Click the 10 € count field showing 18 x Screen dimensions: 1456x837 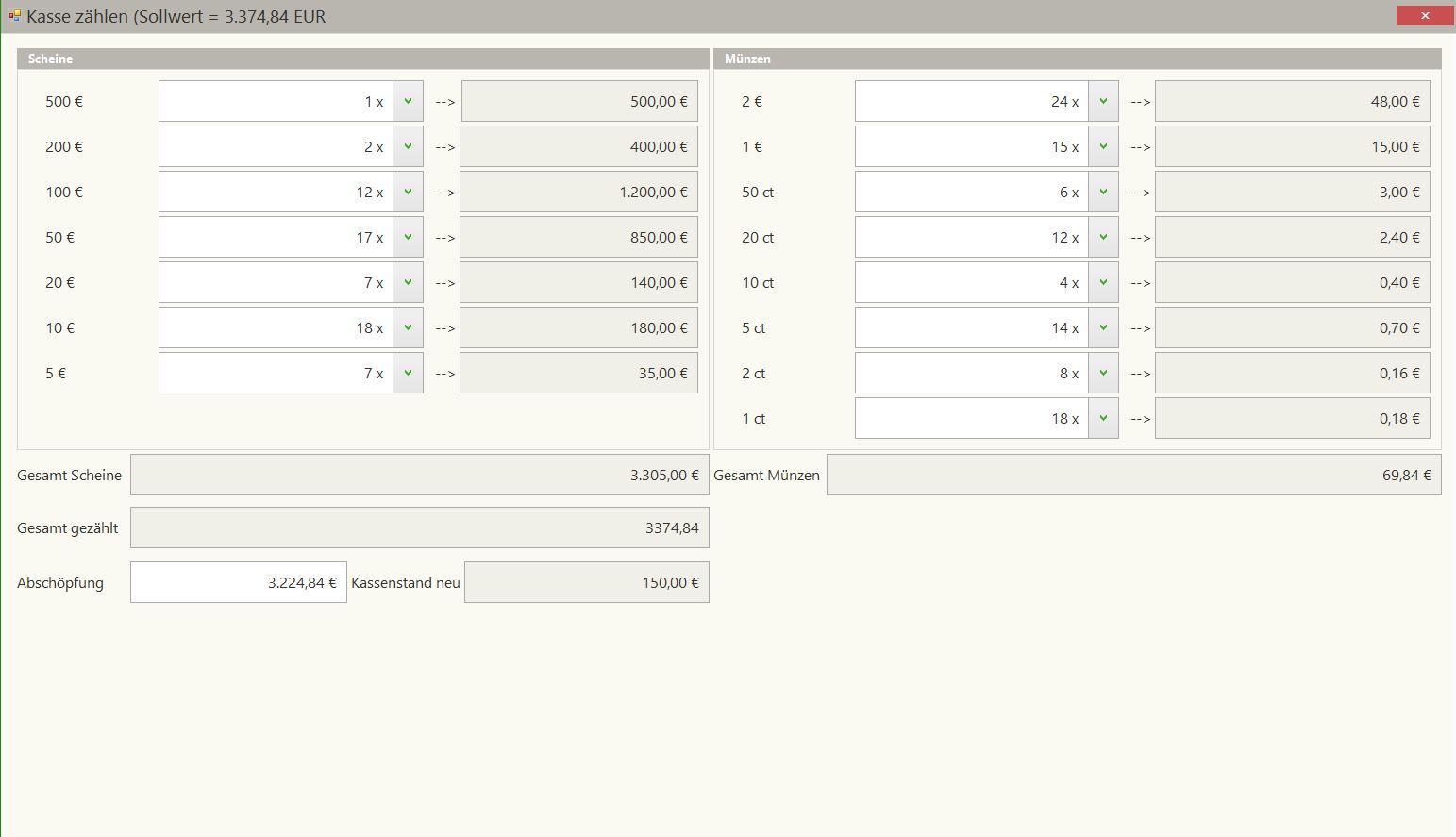[x=276, y=327]
